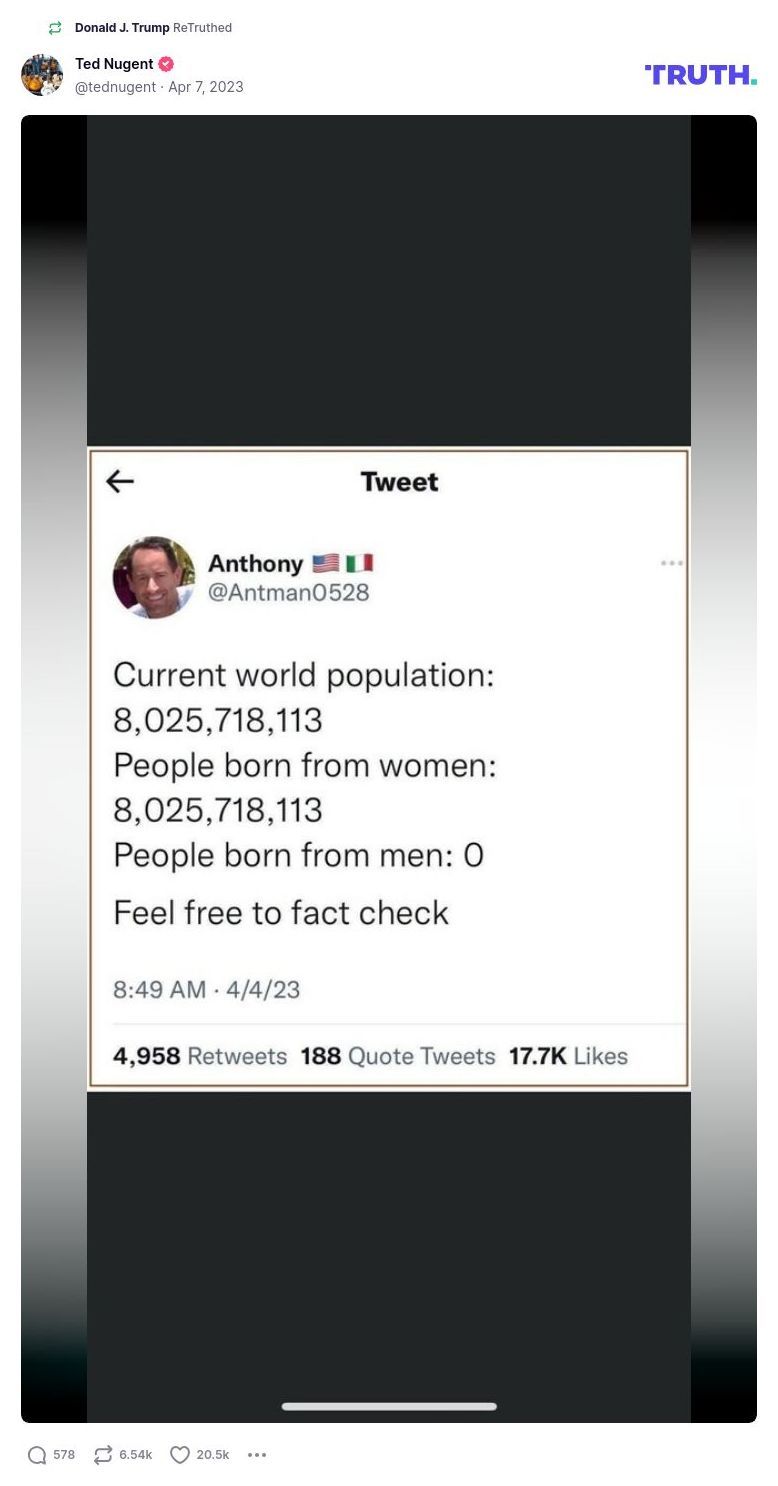The image size is (778, 1486).
Task: Open the three-dot menu inside the embedded tweet
Action: tap(671, 563)
